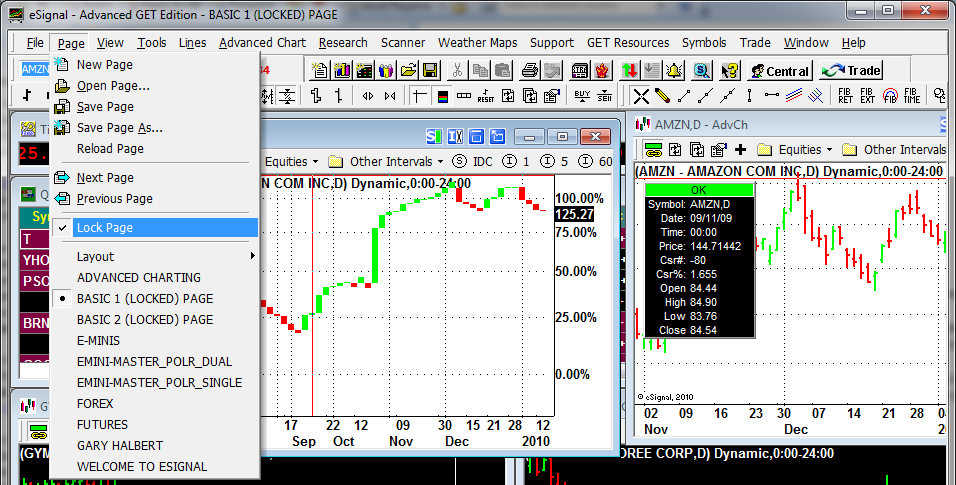The width and height of the screenshot is (956, 485).
Task: Click the flame hot list icon
Action: [x=602, y=70]
